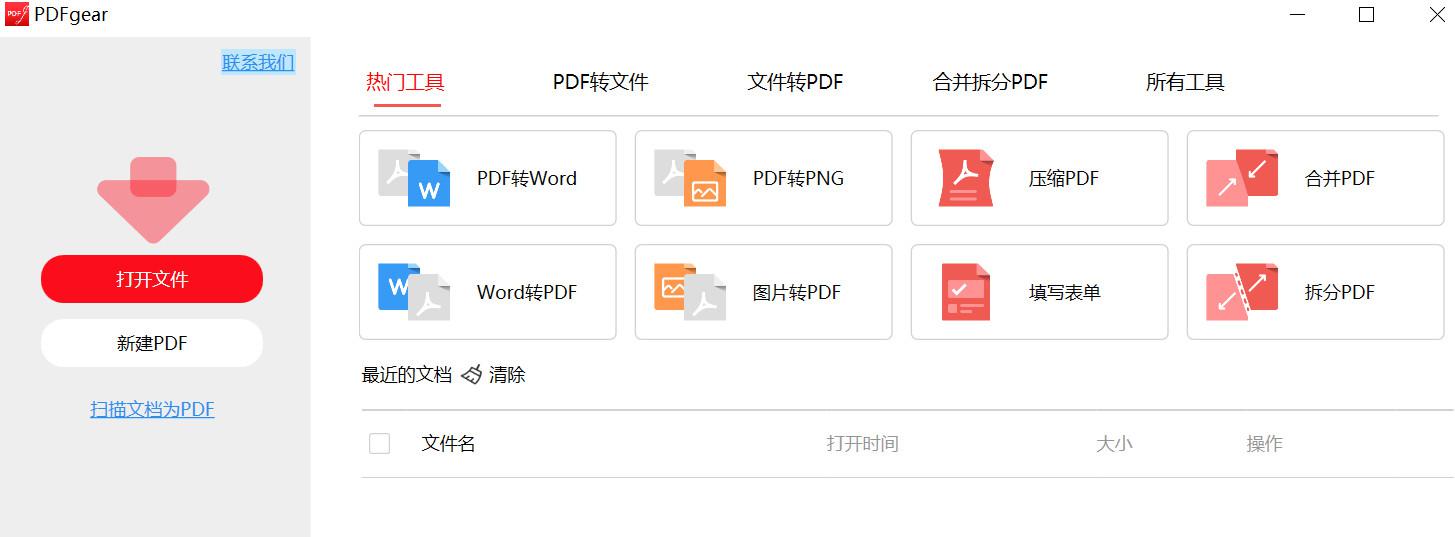Image resolution: width=1455 pixels, height=537 pixels.
Task: Click the 拆分PDF tool icon
Action: (x=1242, y=292)
